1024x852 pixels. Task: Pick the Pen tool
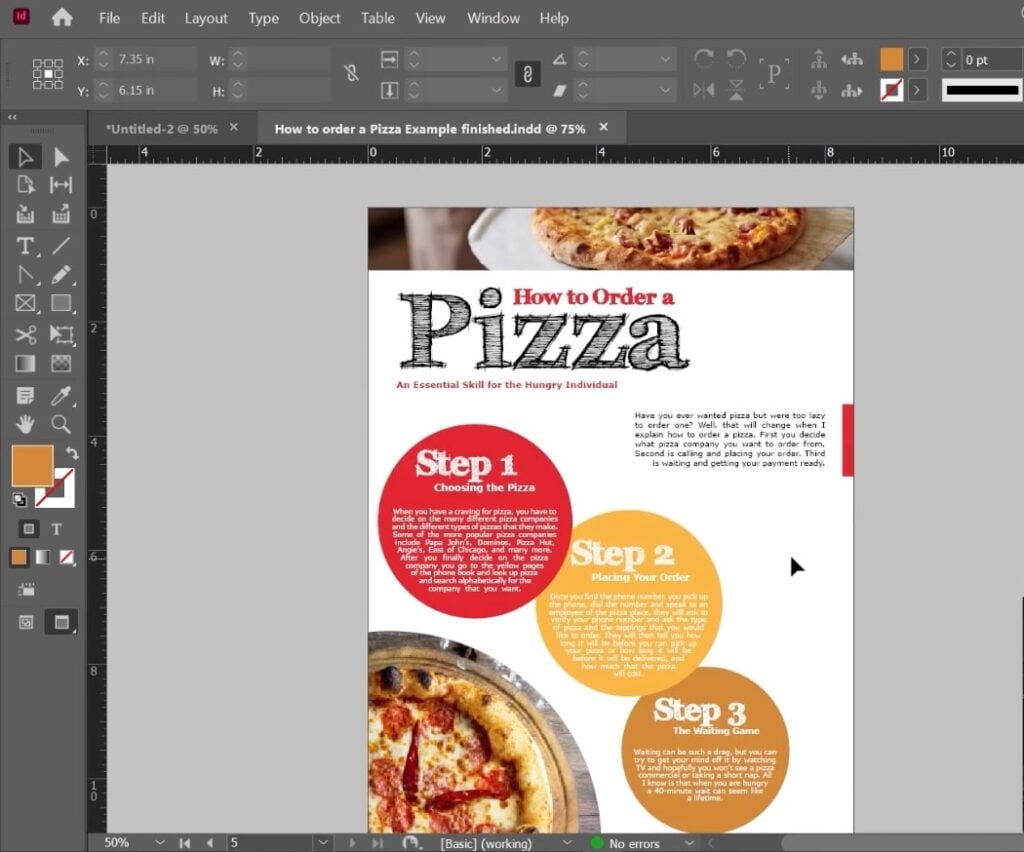coord(25,275)
